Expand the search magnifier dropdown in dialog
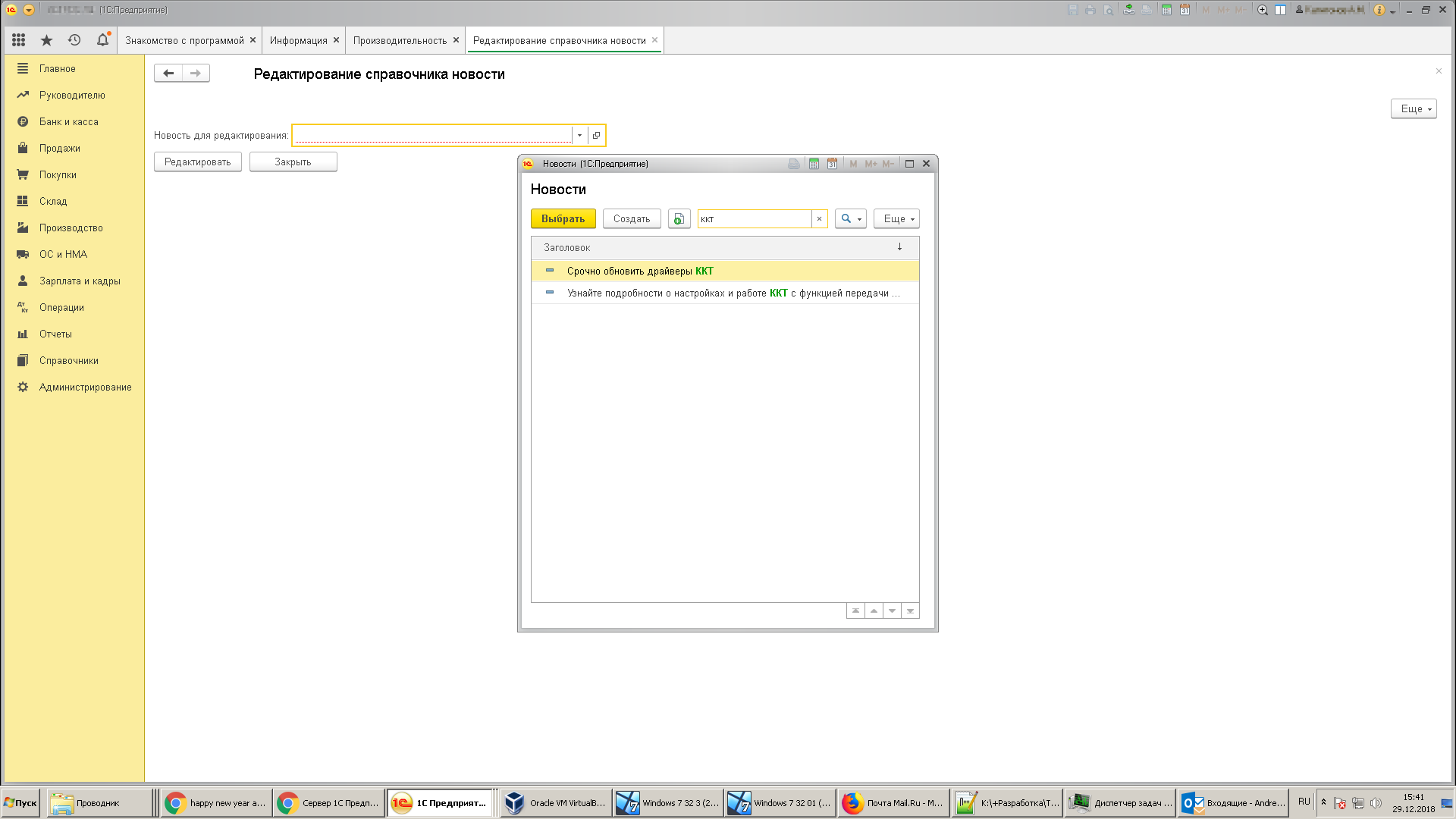 pos(850,218)
